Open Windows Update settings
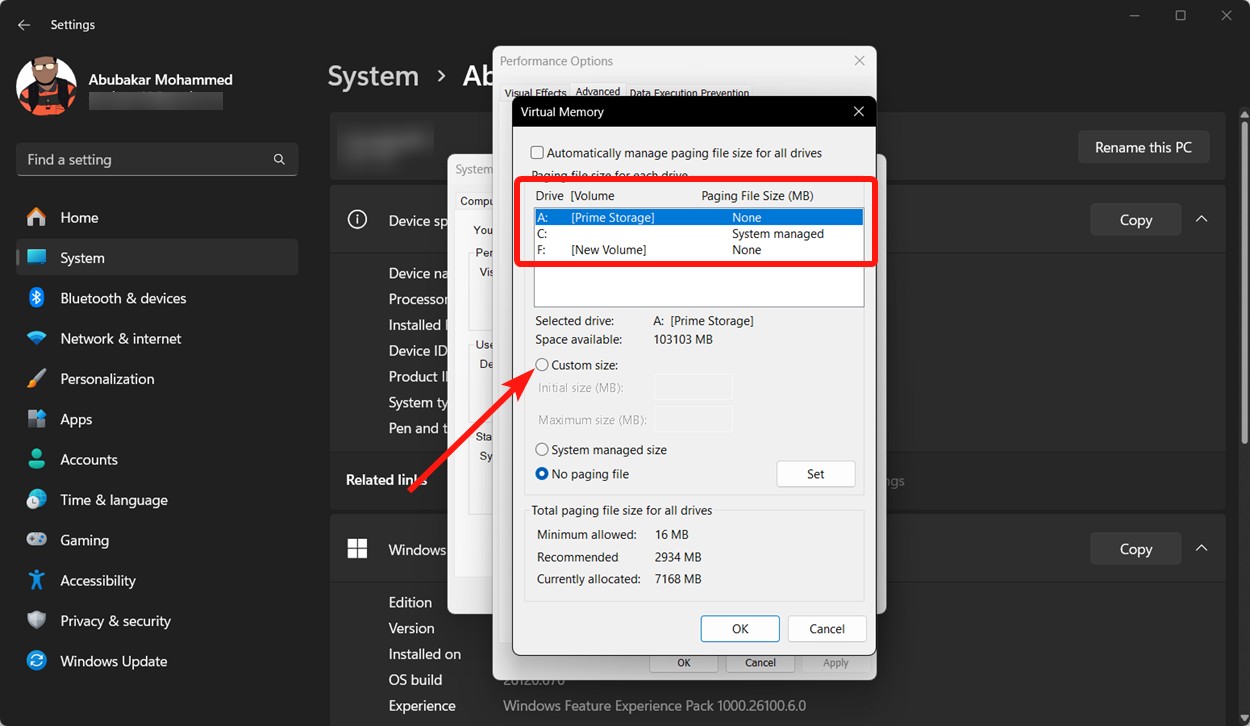 click(113, 661)
